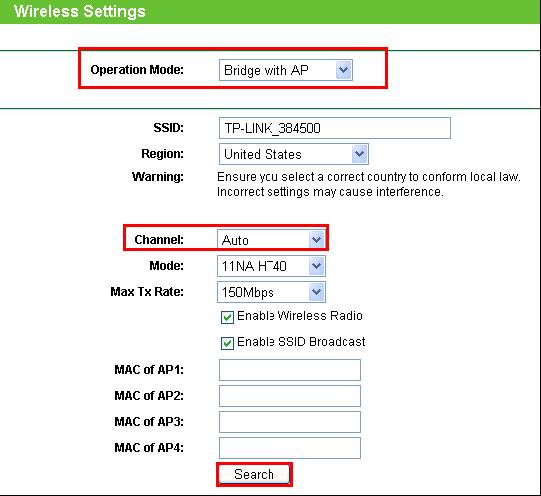Open the Region dropdown showing United States
This screenshot has height=496, width=541.
click(294, 154)
